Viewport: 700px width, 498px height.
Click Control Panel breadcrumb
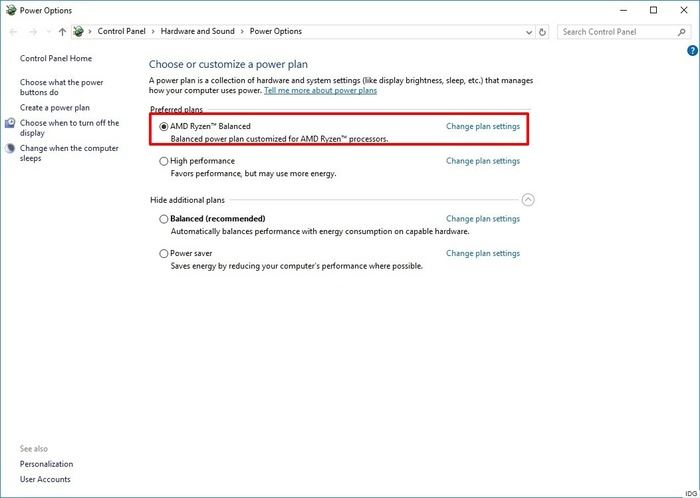(x=121, y=31)
